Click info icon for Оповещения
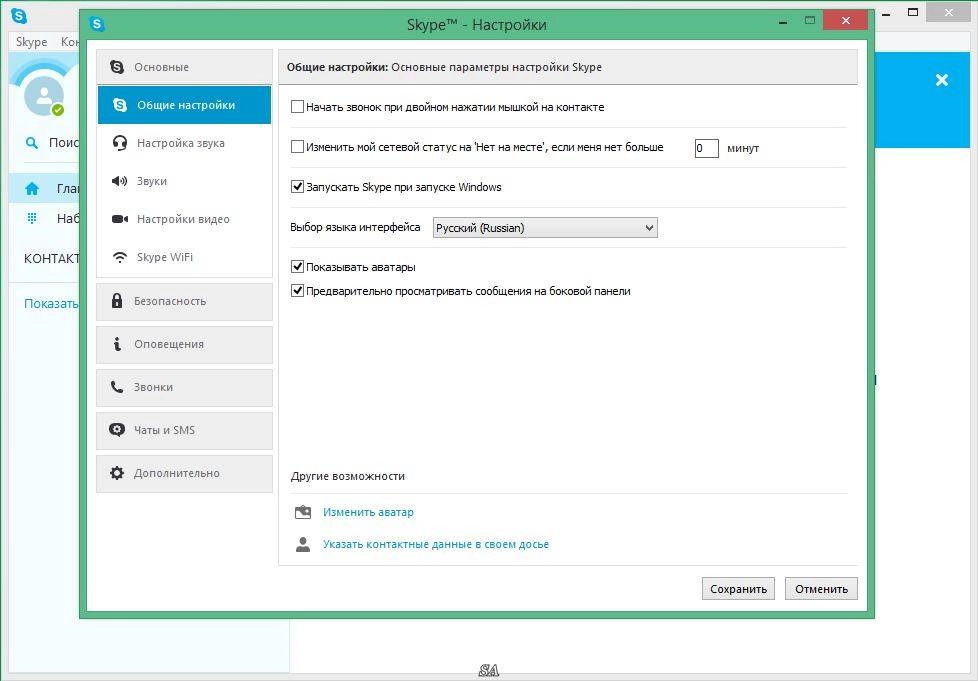 [x=117, y=344]
